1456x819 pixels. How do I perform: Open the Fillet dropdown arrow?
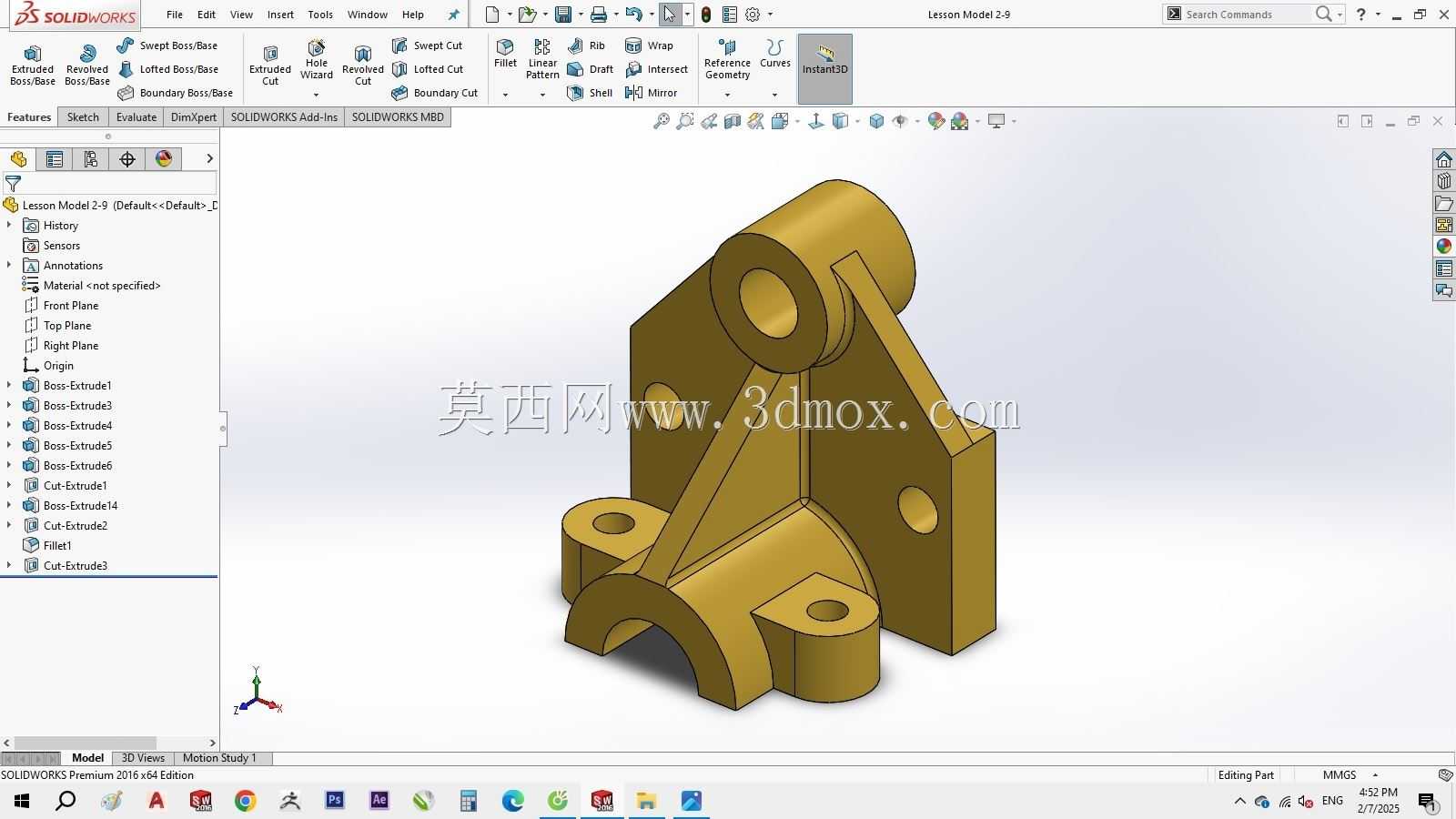(x=505, y=95)
